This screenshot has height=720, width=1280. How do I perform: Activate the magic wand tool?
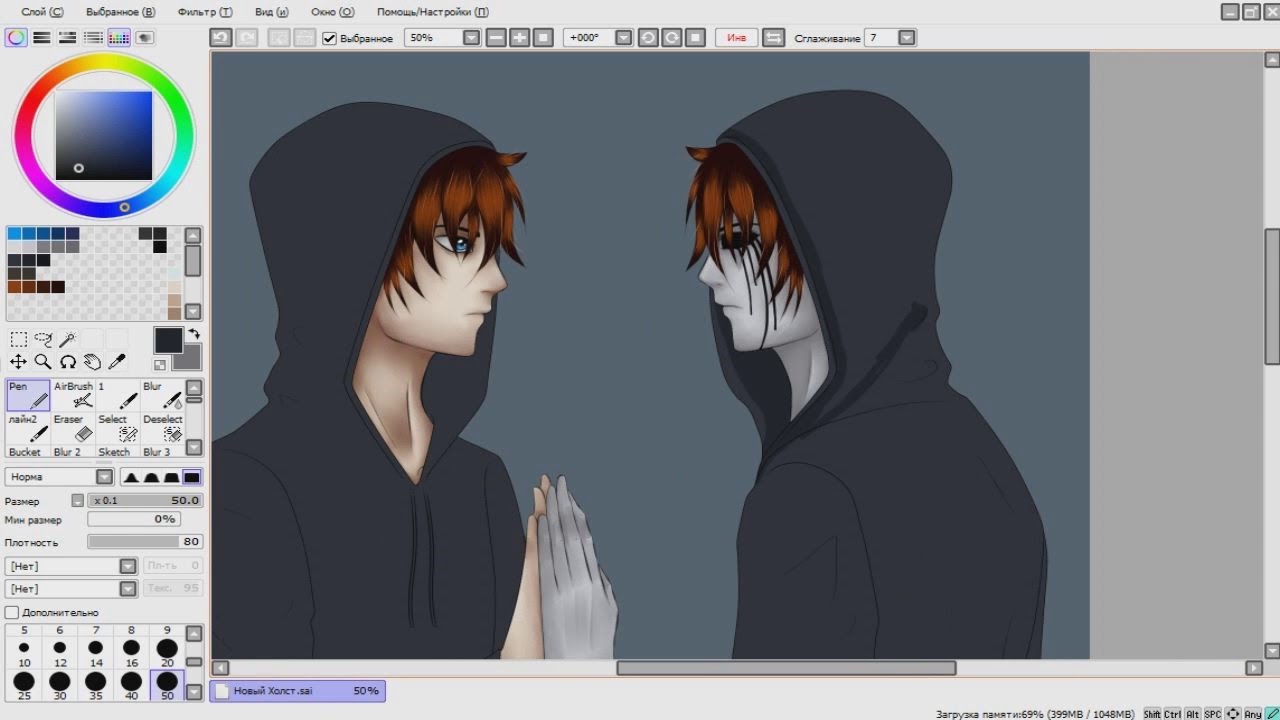point(68,340)
